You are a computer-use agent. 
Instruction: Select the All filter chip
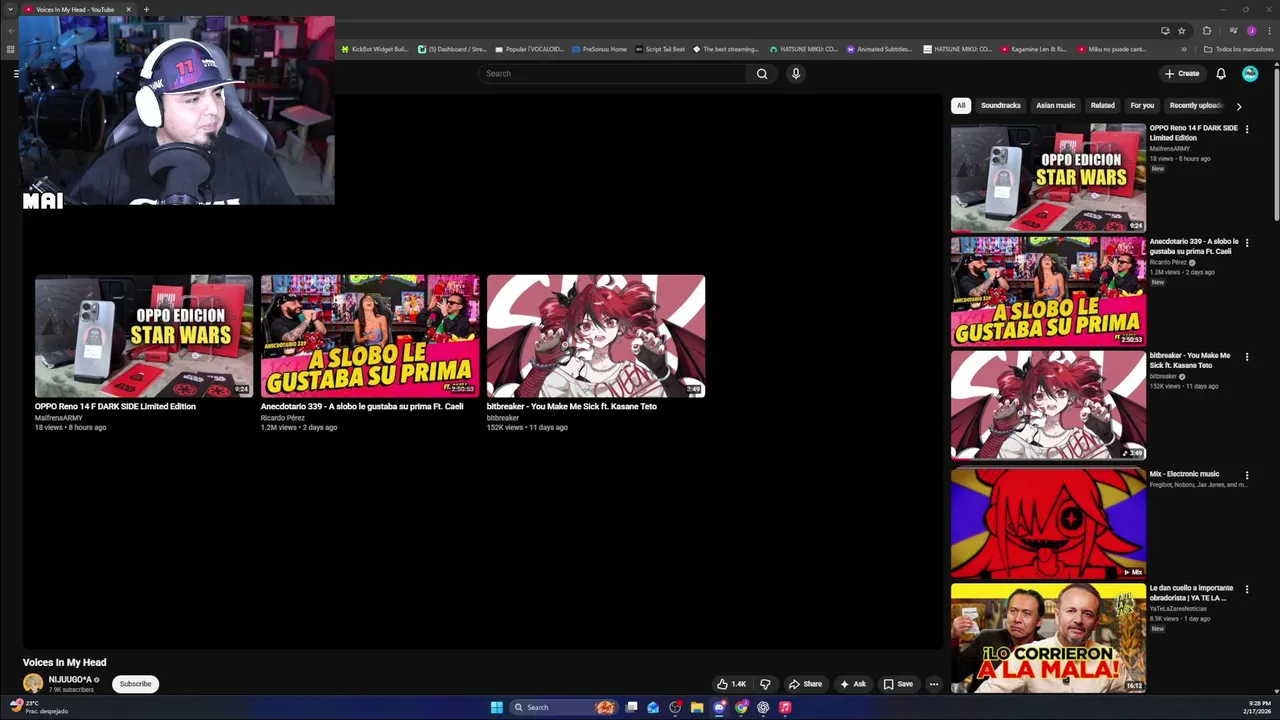point(961,105)
